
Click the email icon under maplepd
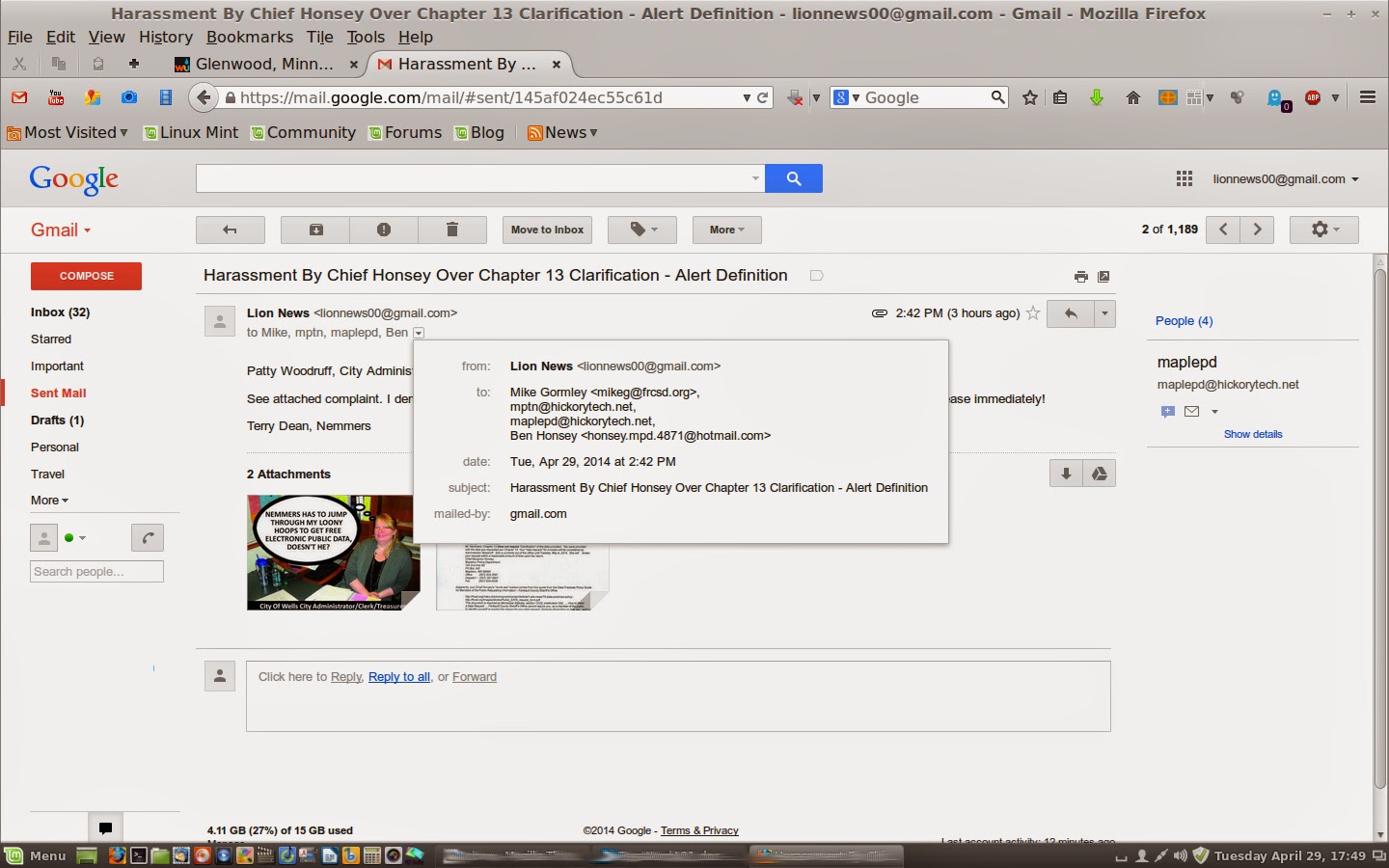pos(1192,411)
